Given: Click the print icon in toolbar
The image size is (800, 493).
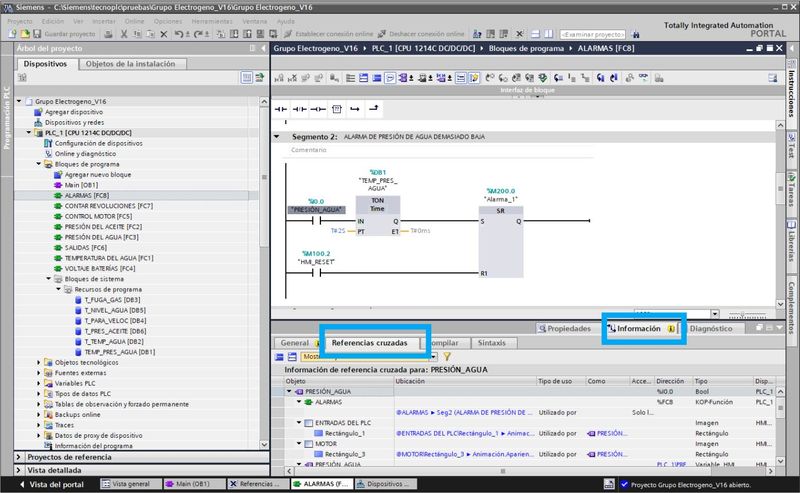Looking at the screenshot, I should (x=108, y=34).
